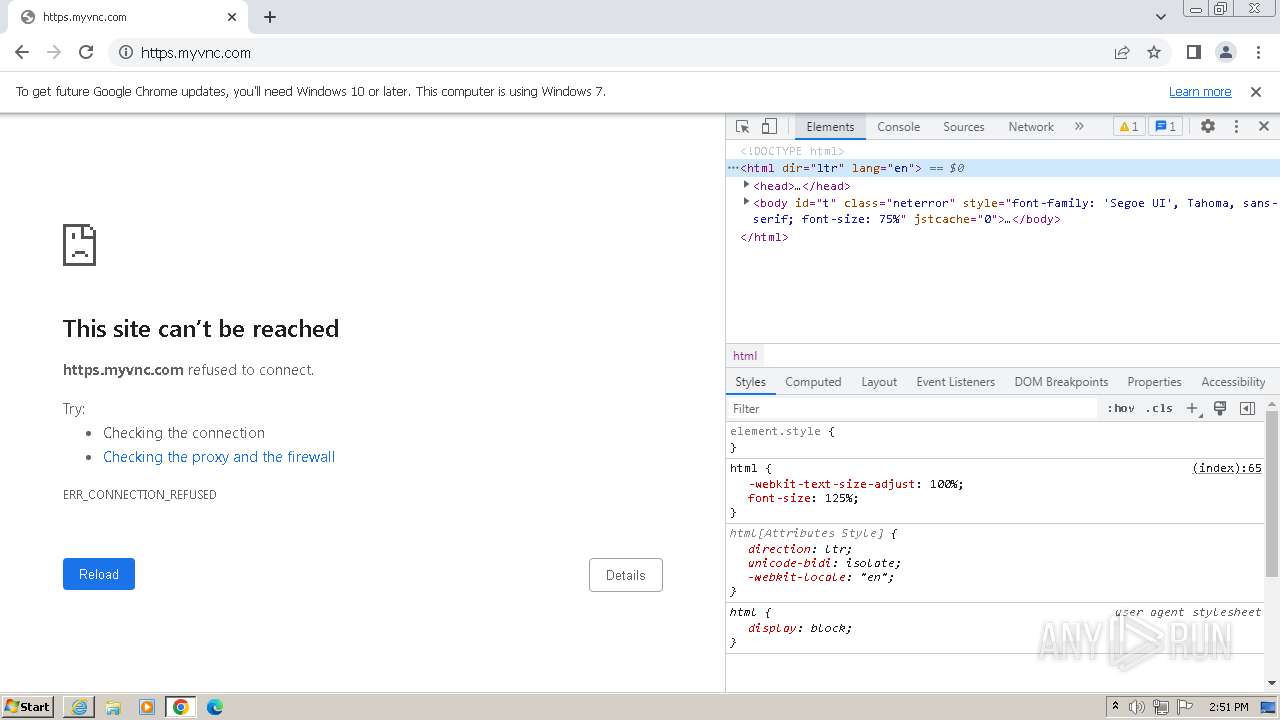The height and width of the screenshot is (720, 1280).
Task: Open DevTools settings gear
Action: click(1208, 127)
